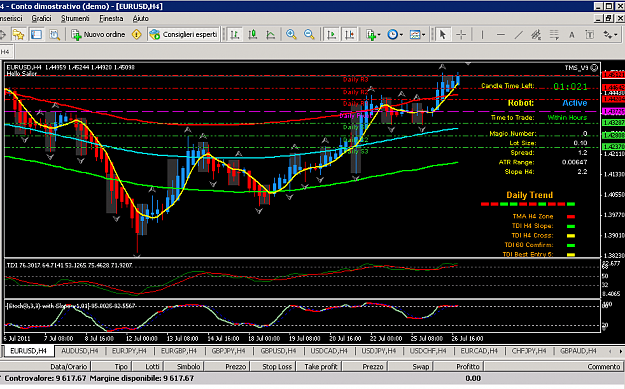The height and width of the screenshot is (389, 625).
Task: Select the text tool (A)
Action: point(572,35)
